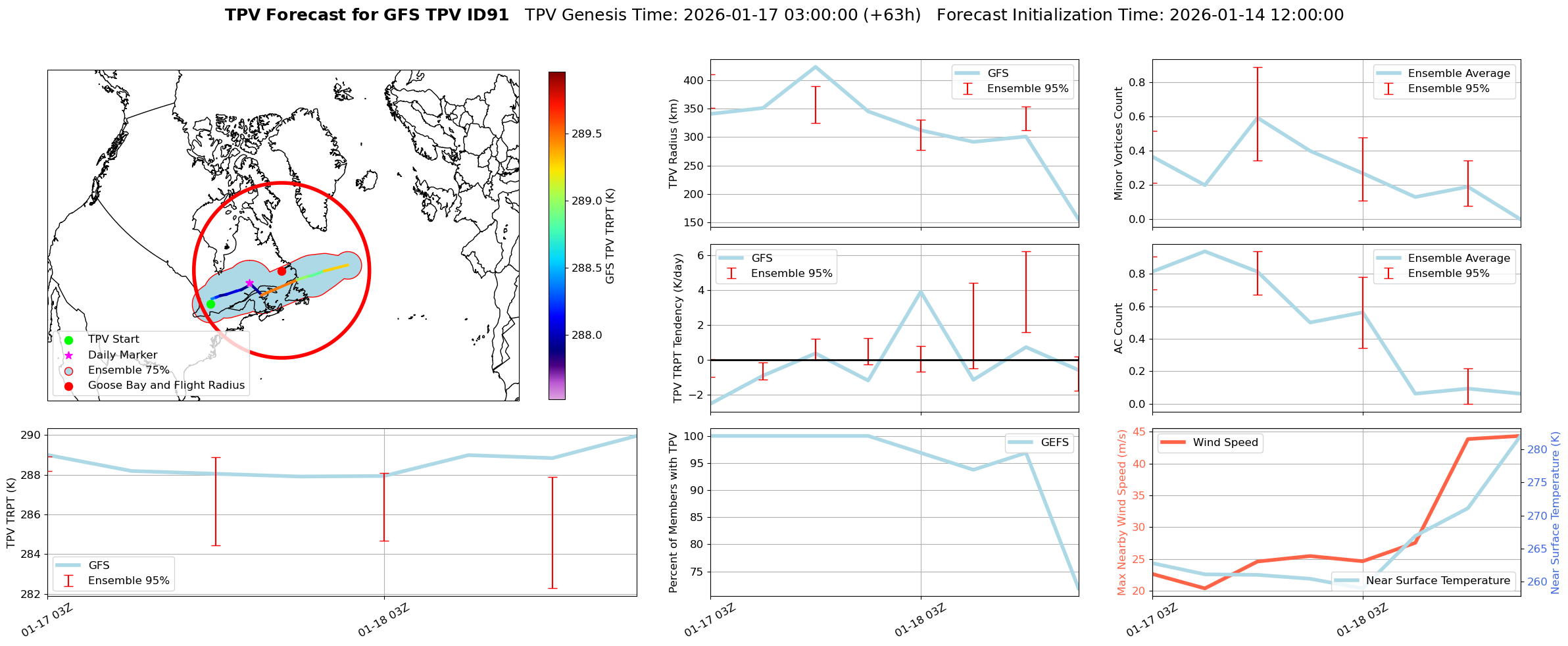Click the red dot beside Goose Bay and Flight Radius

(x=68, y=385)
